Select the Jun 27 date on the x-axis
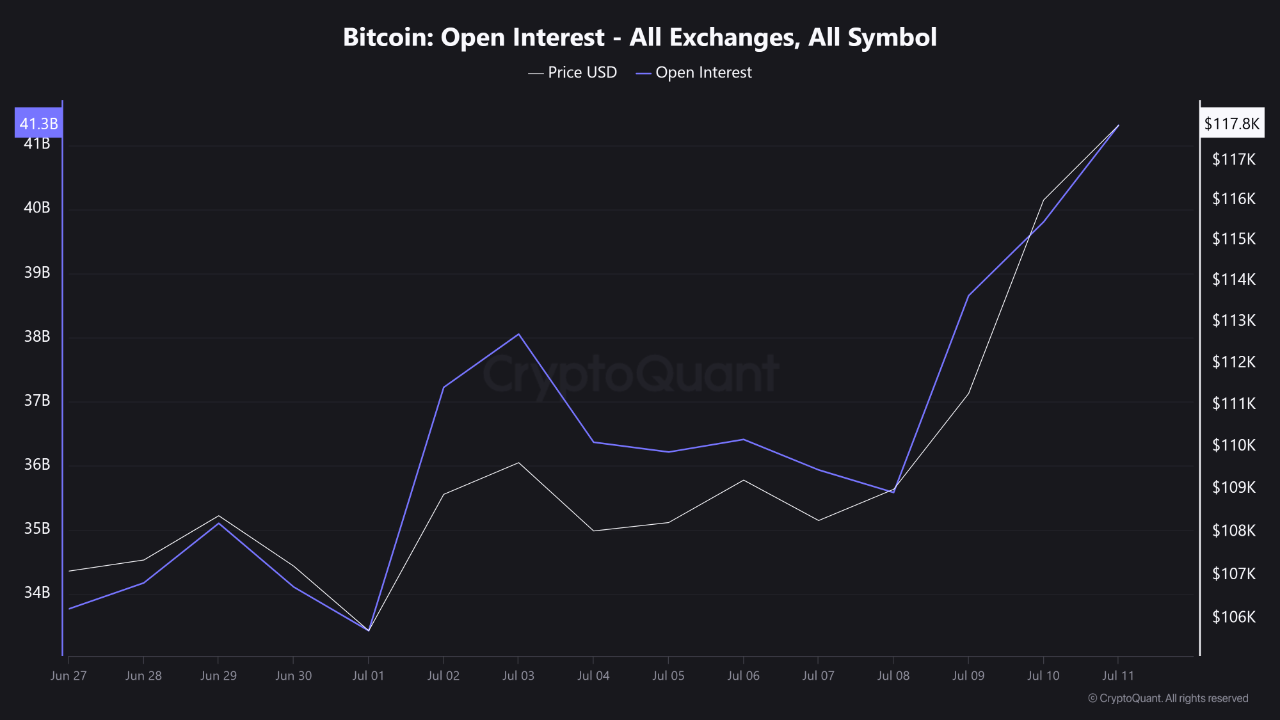 pyautogui.click(x=68, y=676)
